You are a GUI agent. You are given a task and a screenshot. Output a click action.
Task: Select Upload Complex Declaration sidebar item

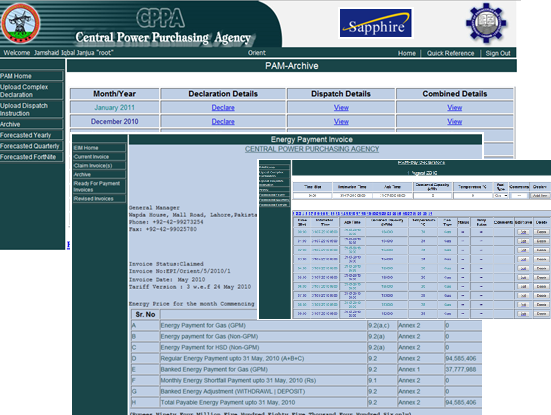coord(32,91)
